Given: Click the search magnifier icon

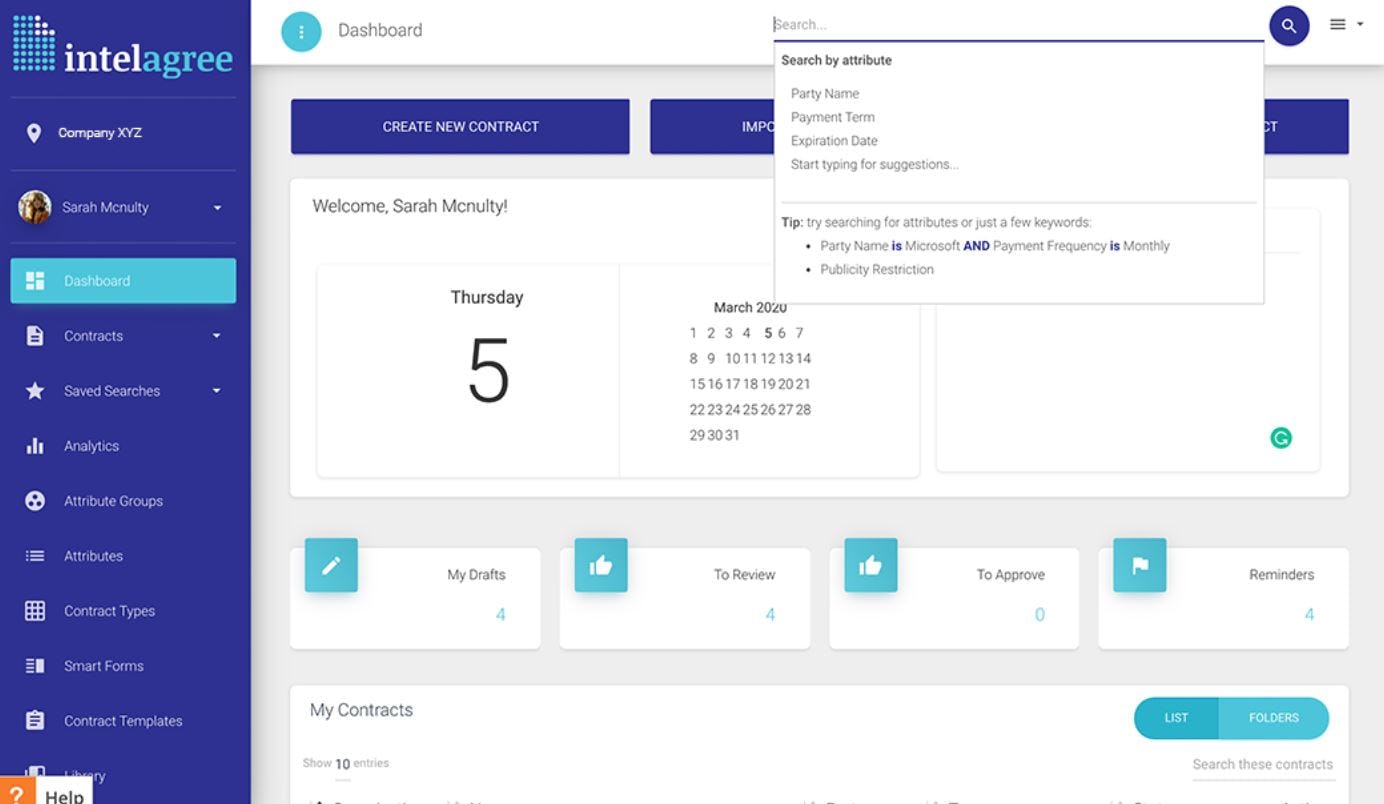Looking at the screenshot, I should [1289, 25].
